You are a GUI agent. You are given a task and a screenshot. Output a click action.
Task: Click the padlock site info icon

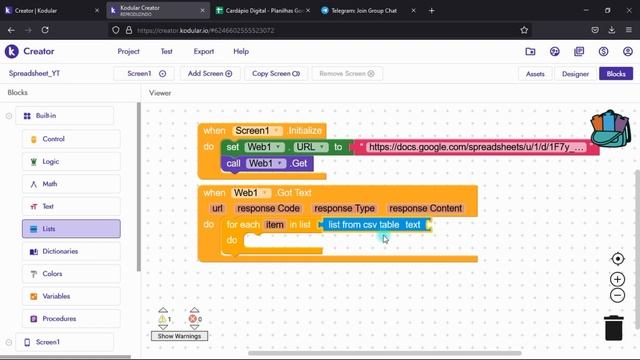coord(129,30)
